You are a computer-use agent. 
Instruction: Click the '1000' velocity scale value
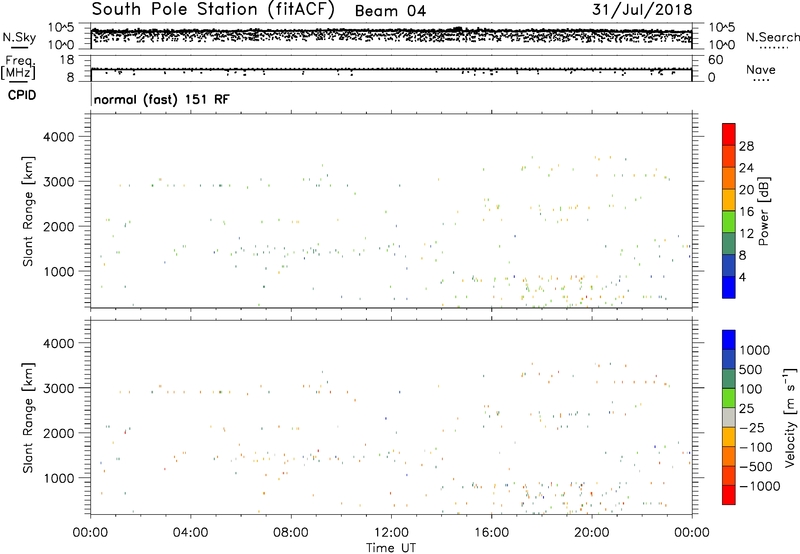click(x=755, y=350)
